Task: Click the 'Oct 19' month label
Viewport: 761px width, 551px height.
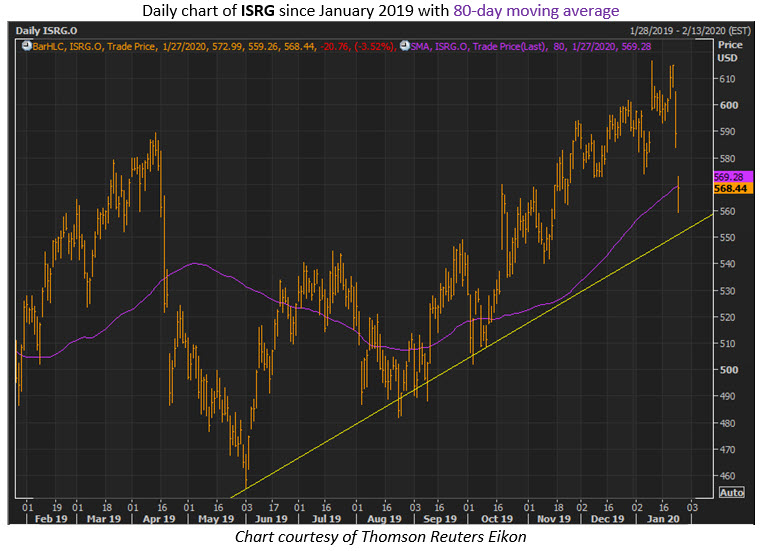Action: click(x=497, y=518)
